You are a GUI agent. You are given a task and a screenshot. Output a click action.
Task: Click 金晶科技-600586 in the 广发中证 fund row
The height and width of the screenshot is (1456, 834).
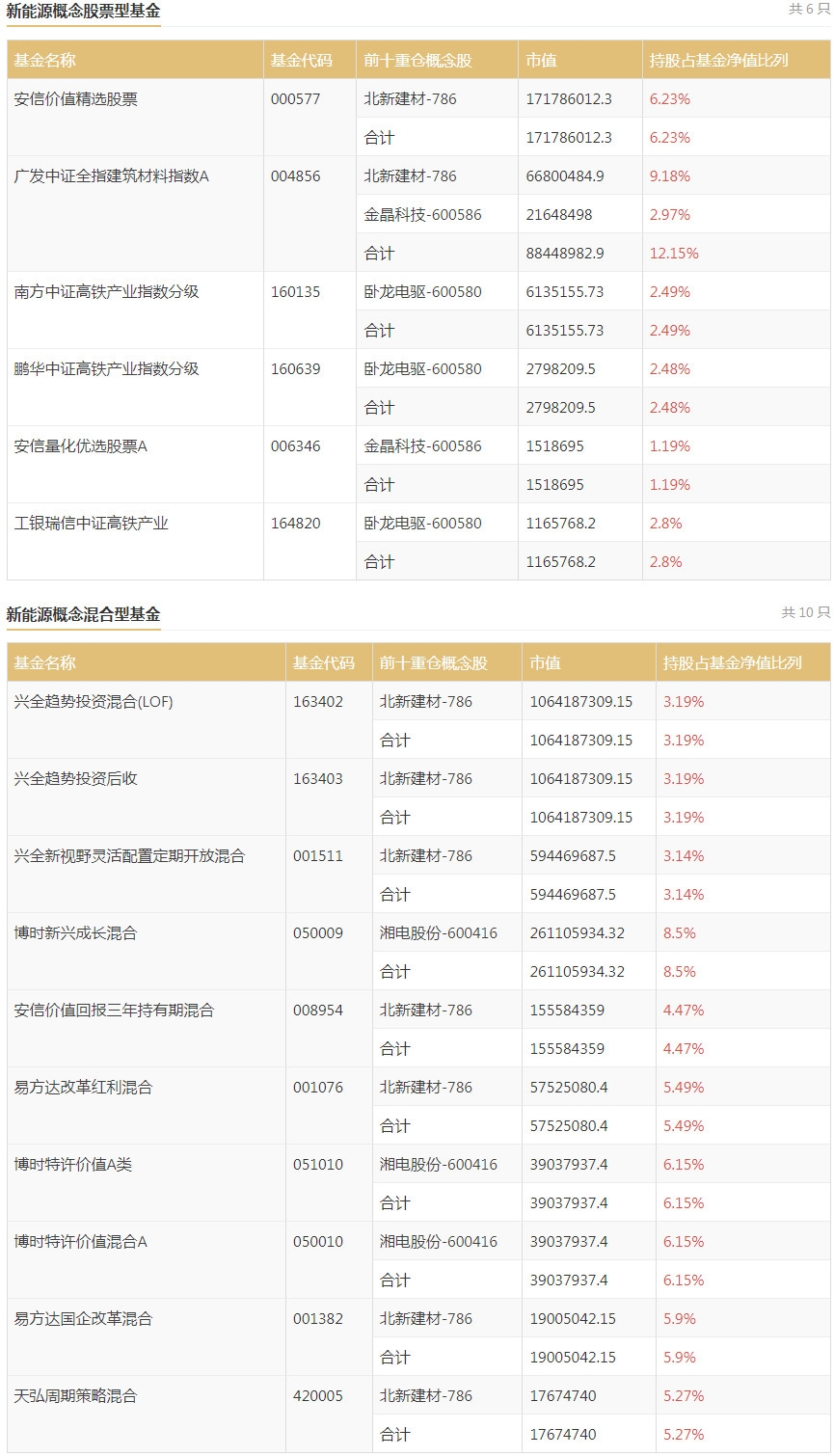click(x=422, y=214)
